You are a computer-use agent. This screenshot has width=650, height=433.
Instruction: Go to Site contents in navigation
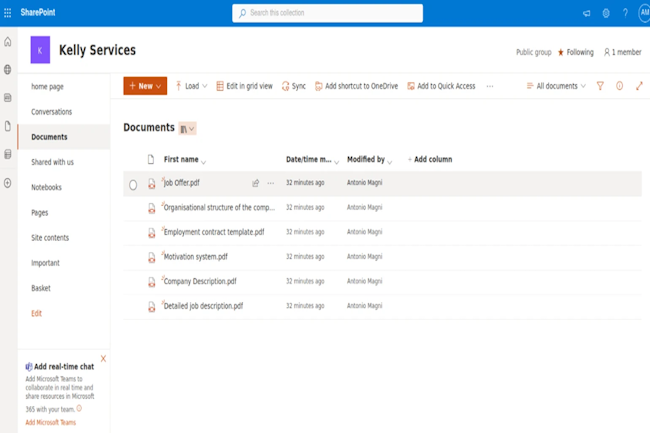(50, 238)
